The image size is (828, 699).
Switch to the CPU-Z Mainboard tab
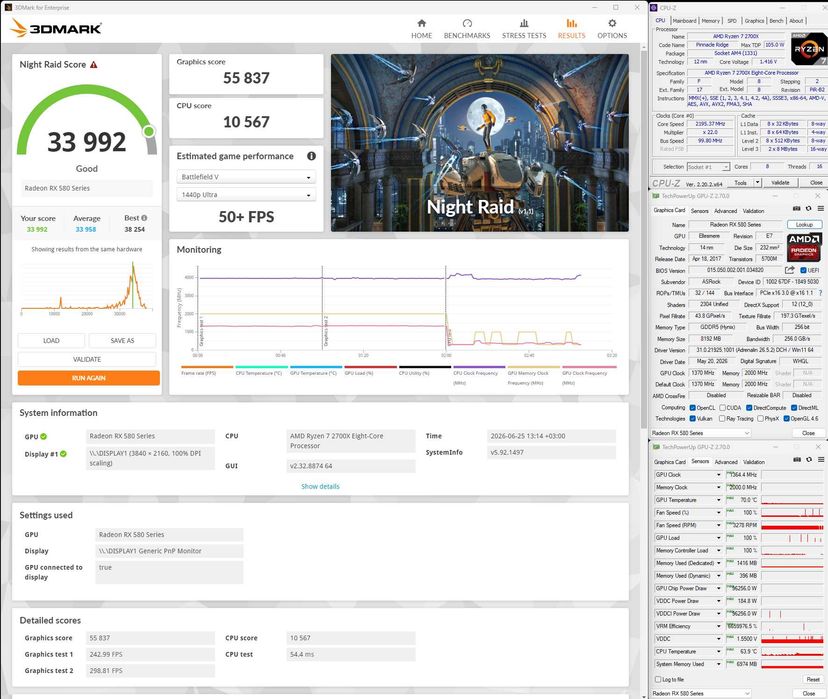(684, 21)
